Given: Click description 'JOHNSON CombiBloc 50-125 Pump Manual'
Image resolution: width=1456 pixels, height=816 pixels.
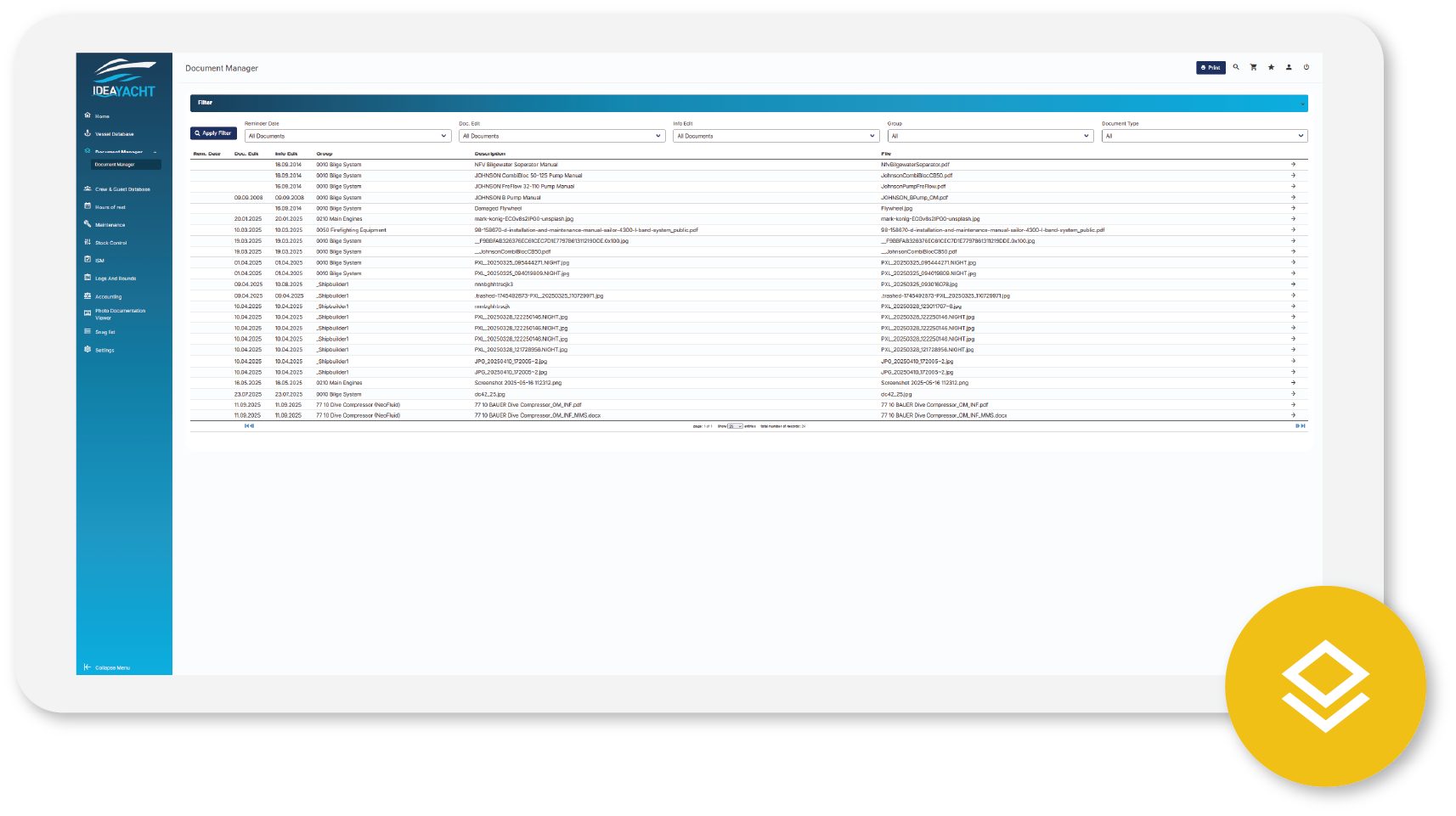Looking at the screenshot, I should (x=528, y=176).
